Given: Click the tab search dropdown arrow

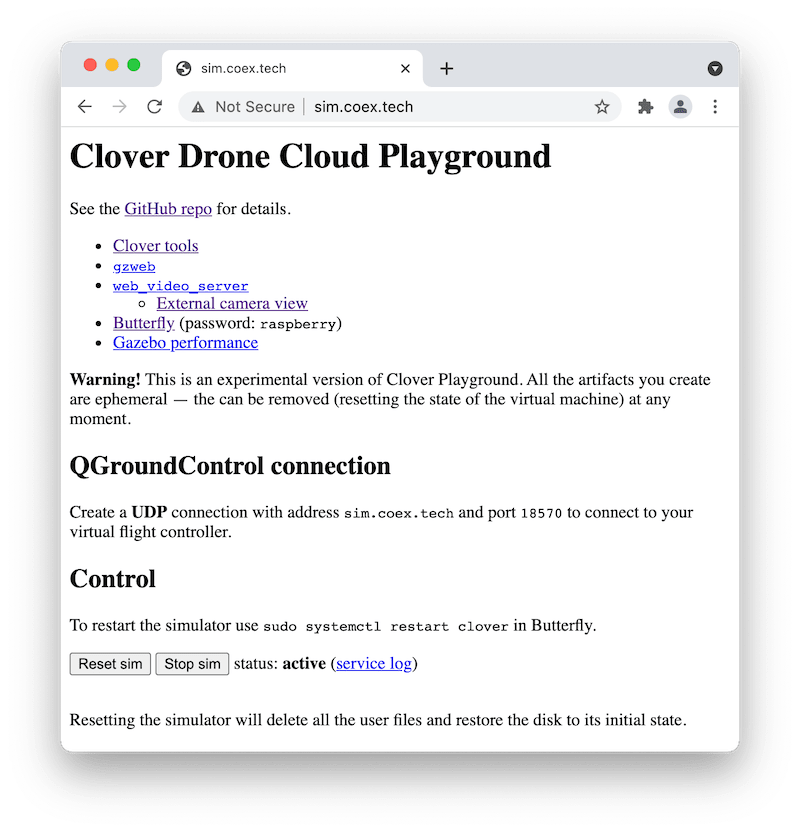Looking at the screenshot, I should 715,68.
